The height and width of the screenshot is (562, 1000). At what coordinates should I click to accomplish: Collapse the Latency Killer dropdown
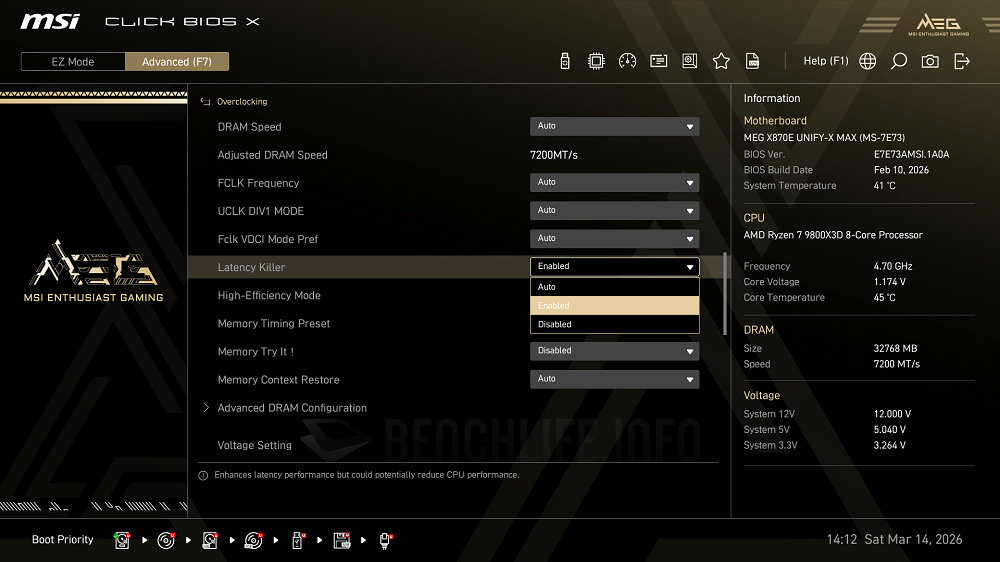(614, 267)
